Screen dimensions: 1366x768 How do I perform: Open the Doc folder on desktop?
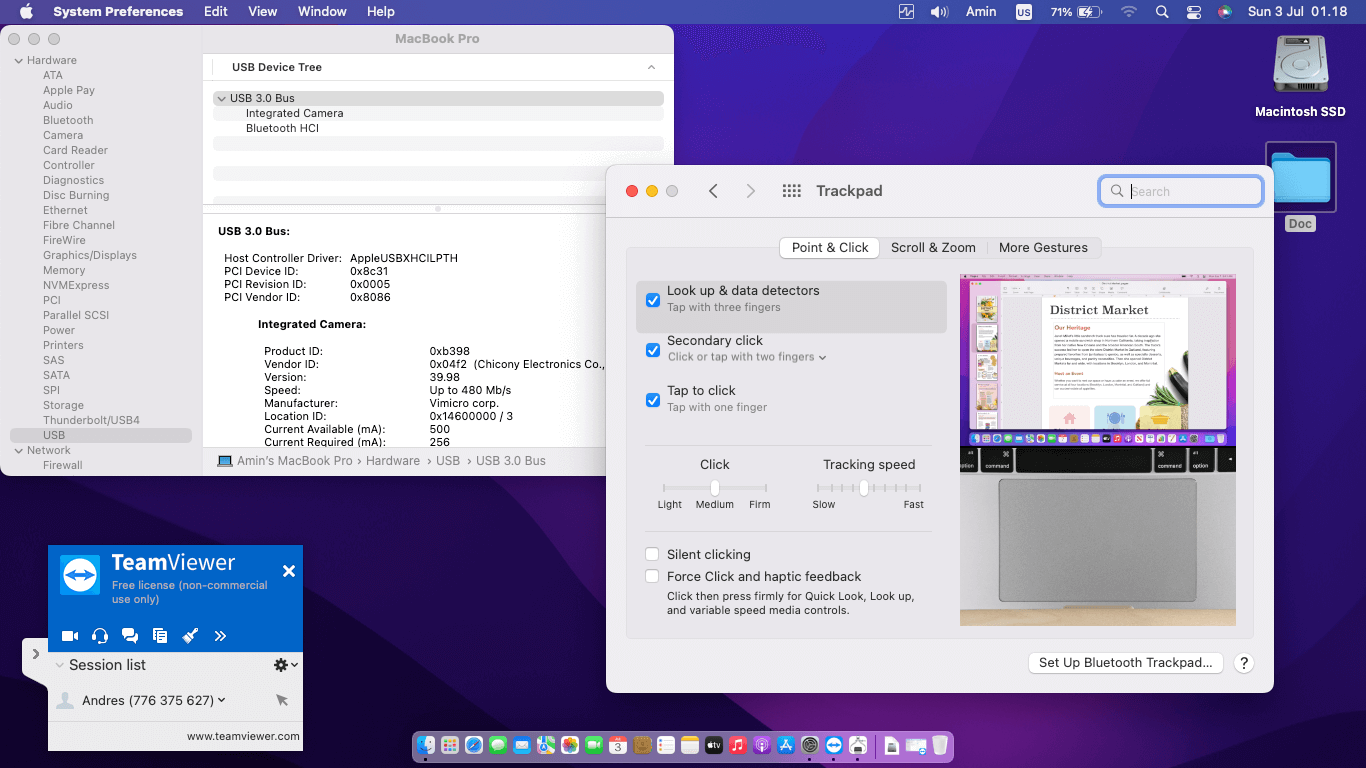tap(1300, 180)
